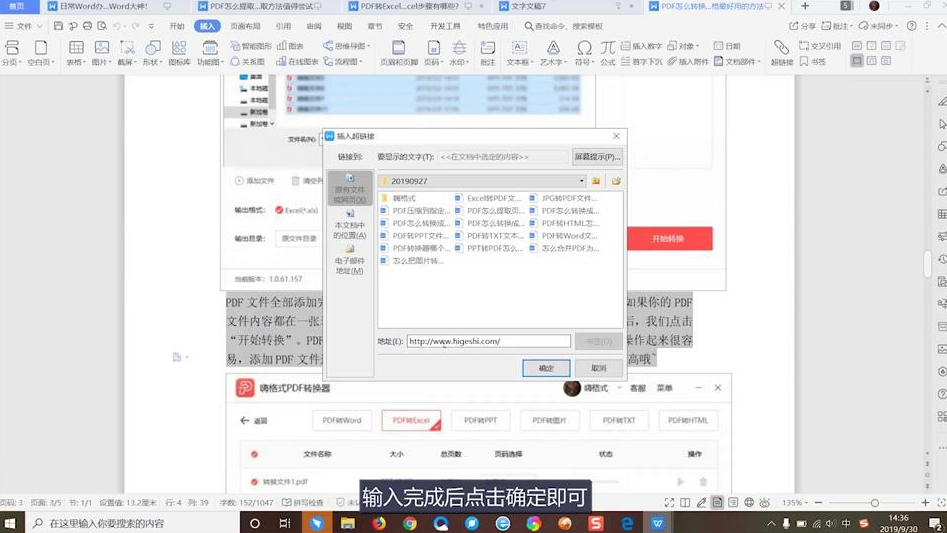947x533 pixels.
Task: Toggle 拼写检查 in status bar
Action: (303, 502)
